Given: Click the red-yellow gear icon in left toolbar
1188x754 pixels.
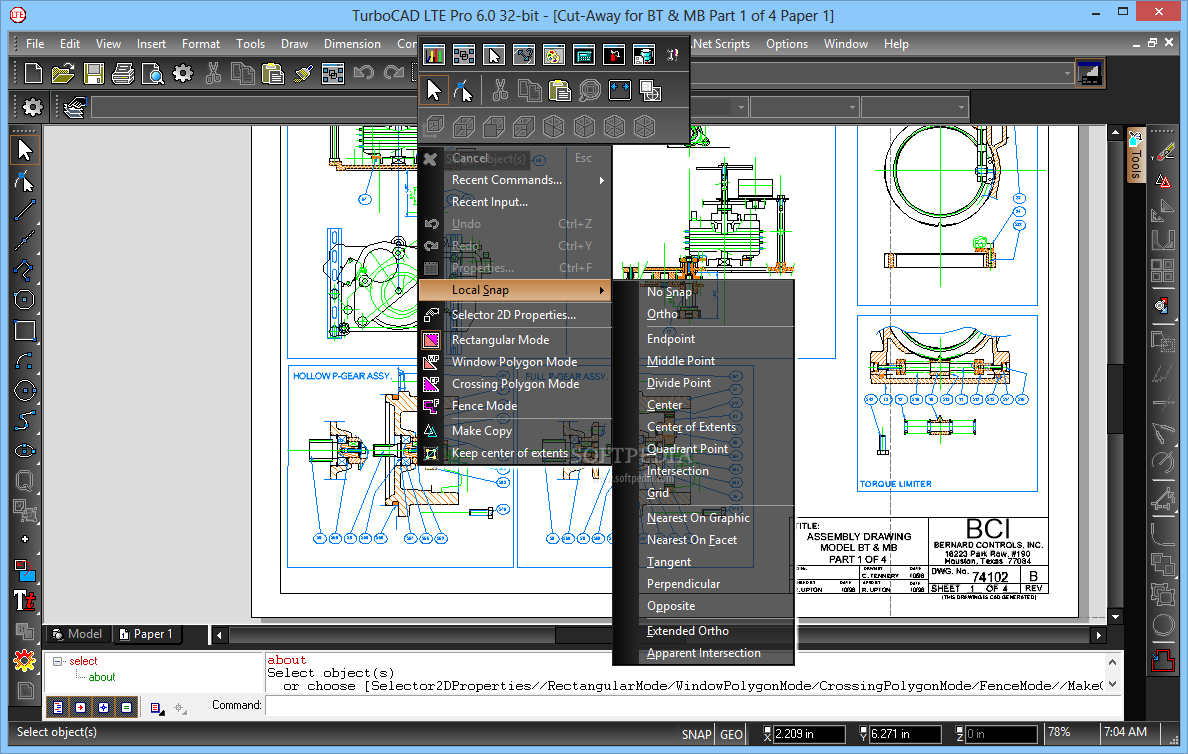Looking at the screenshot, I should (24, 661).
